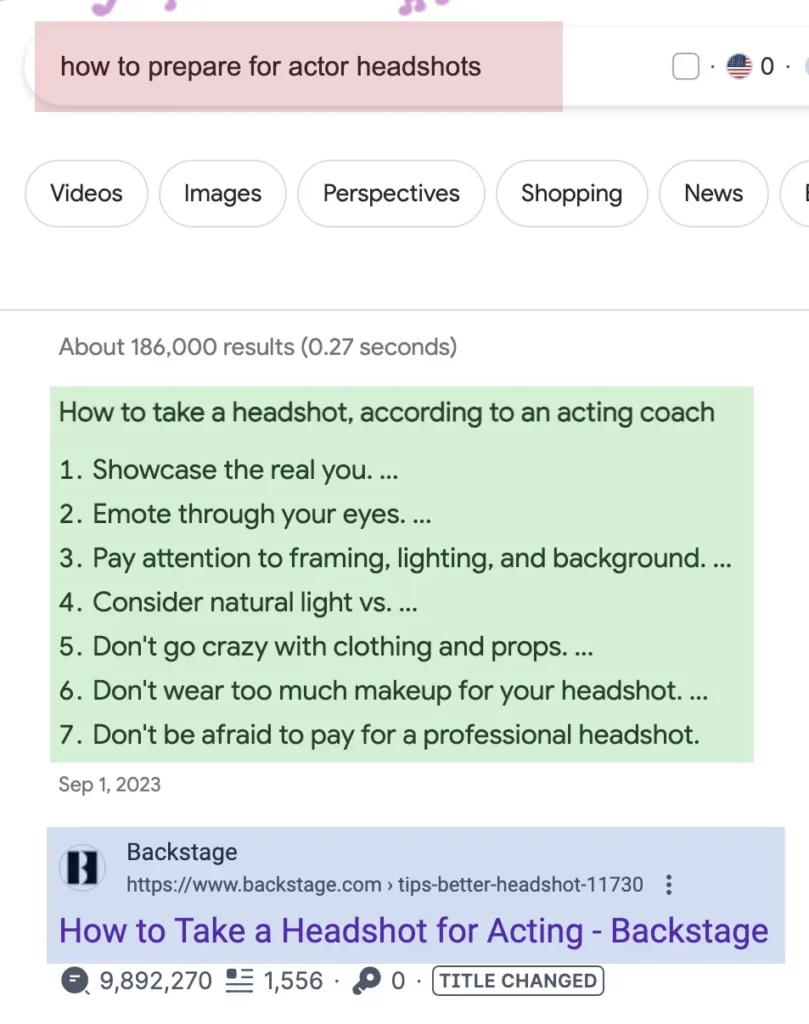Open the three-dot menu beside the backstage.com URL
Screen dimensions: 809x1024
[x=668, y=885]
